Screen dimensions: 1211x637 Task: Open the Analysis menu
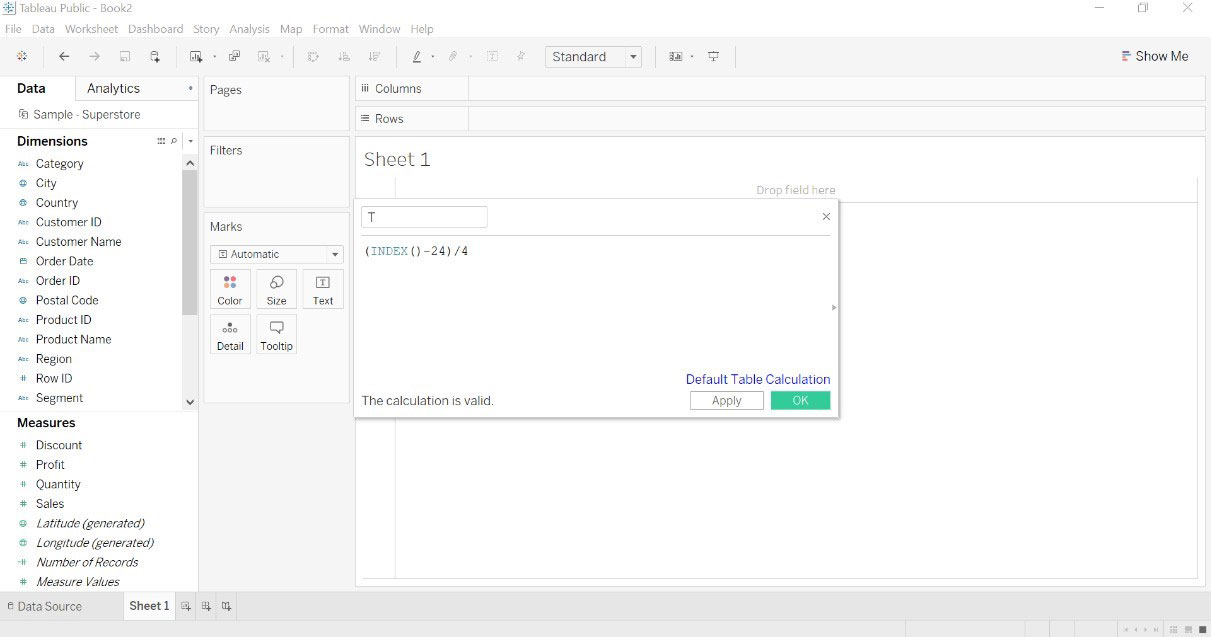pos(249,29)
